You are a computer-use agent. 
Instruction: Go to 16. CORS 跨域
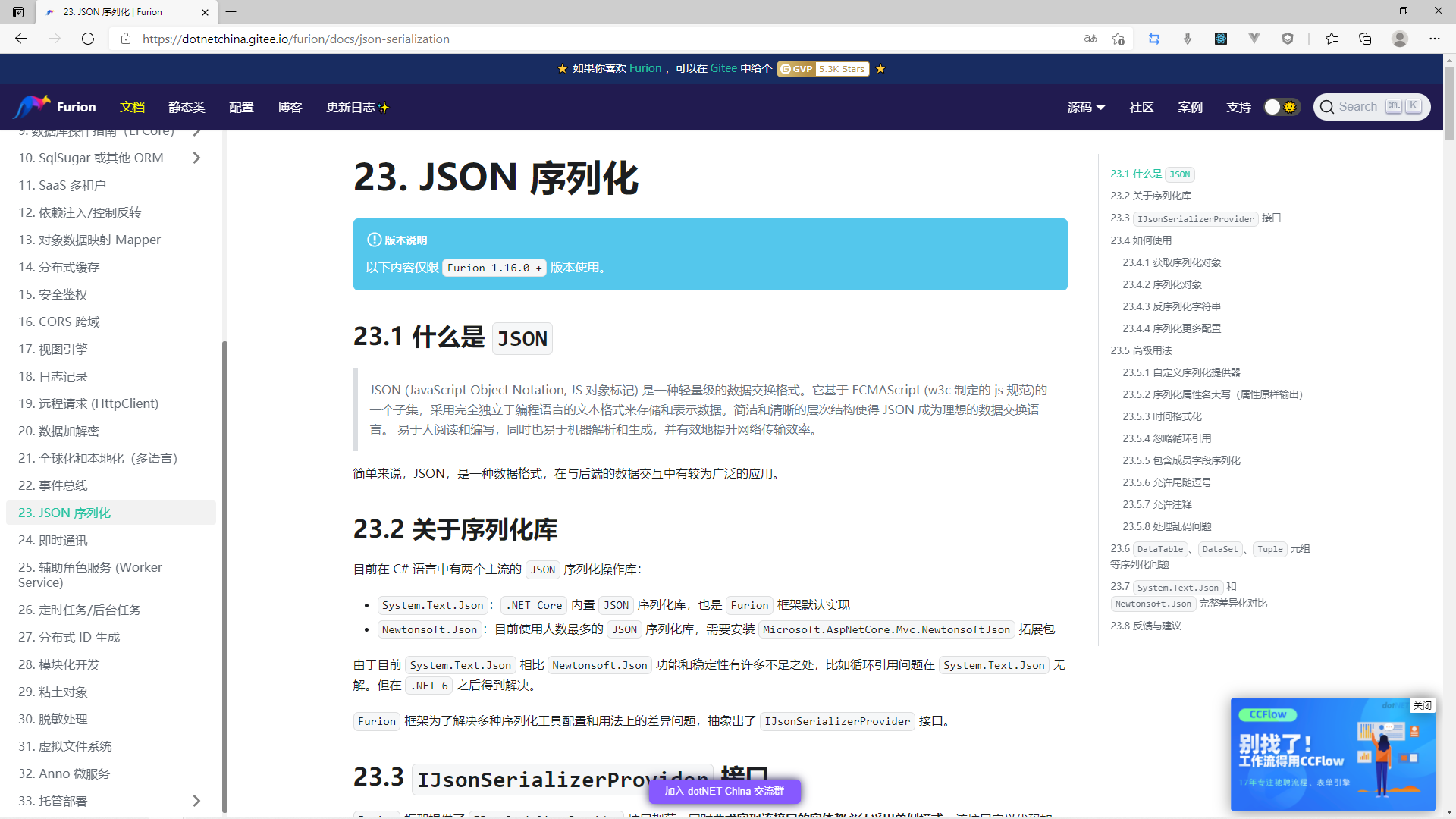pos(59,322)
